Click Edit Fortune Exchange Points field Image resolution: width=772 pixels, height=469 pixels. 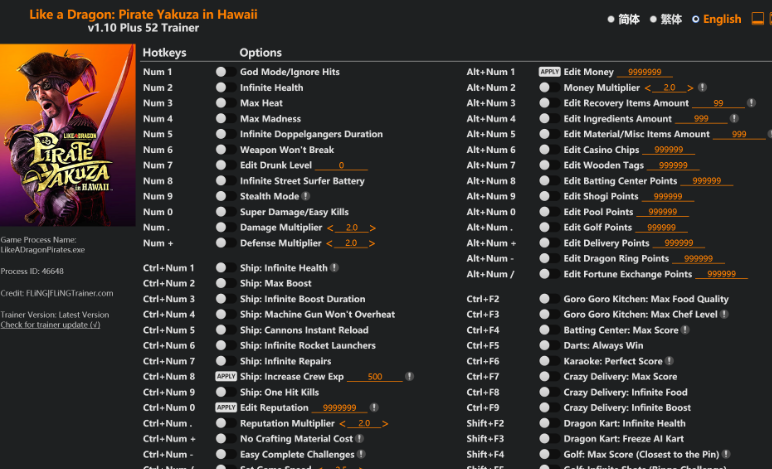click(x=721, y=274)
